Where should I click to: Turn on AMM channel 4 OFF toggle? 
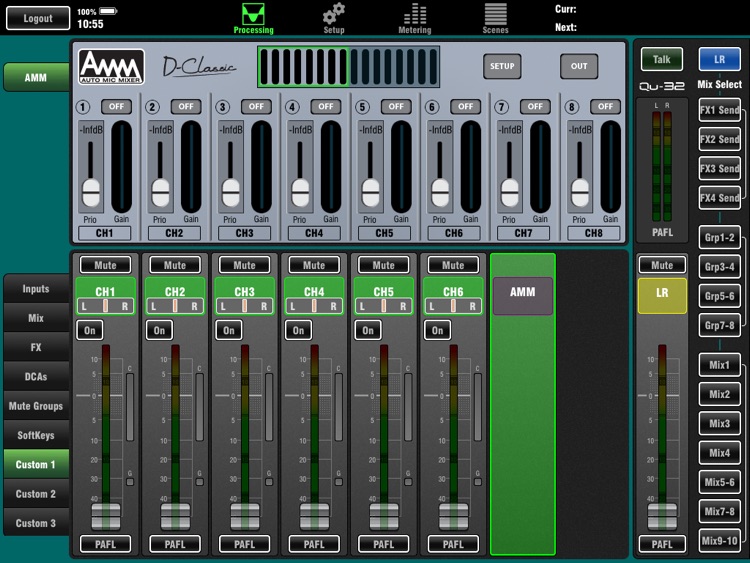326,106
